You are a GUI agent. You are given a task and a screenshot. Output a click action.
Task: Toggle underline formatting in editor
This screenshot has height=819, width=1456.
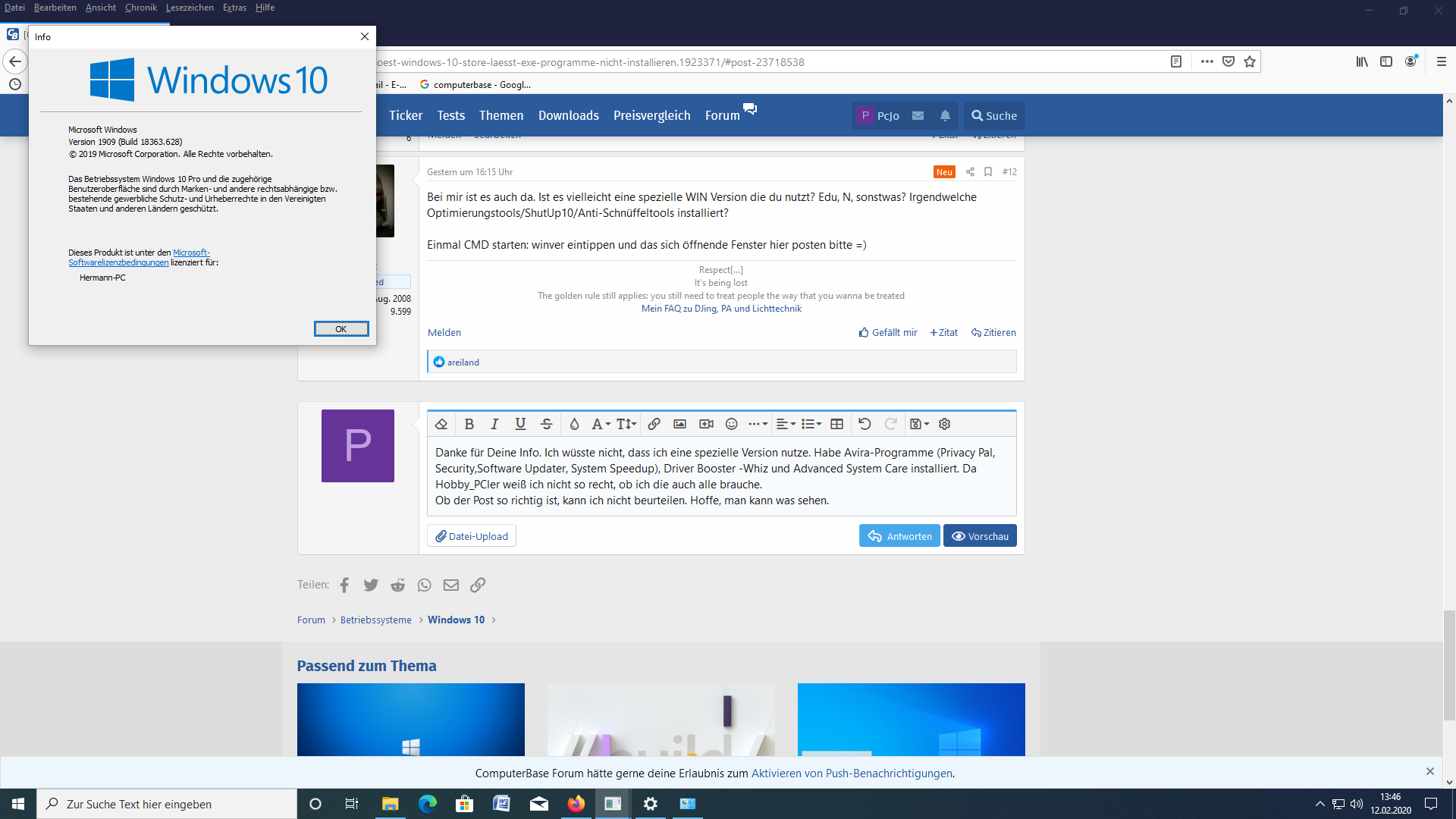point(520,424)
